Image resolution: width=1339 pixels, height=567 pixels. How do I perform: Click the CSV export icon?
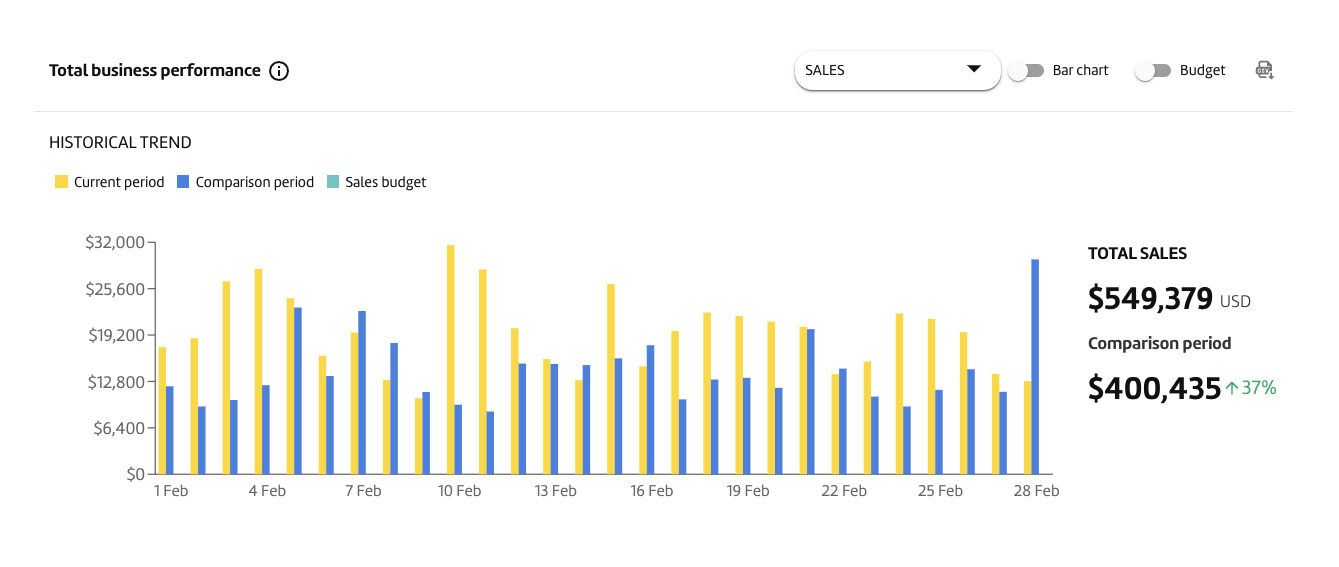(x=1265, y=70)
